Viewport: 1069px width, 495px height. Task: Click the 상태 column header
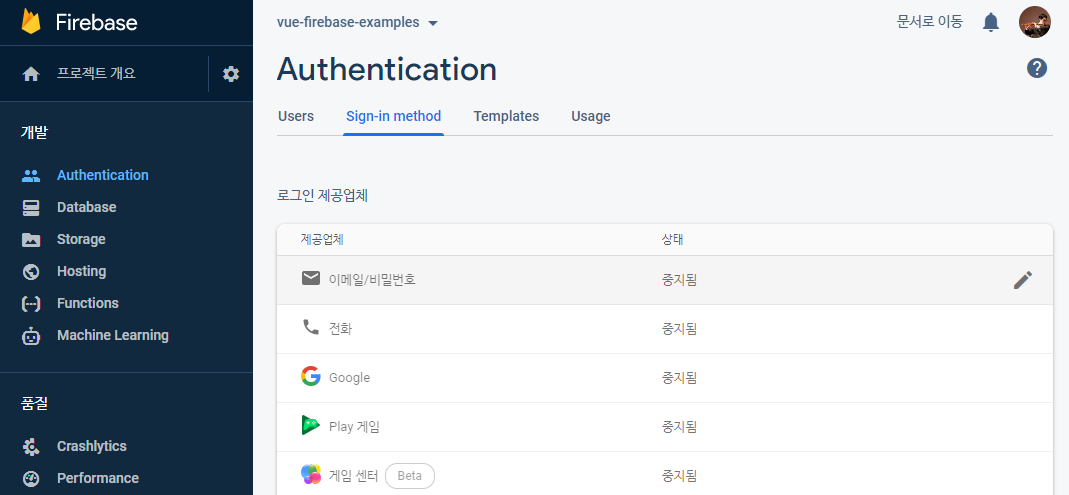(x=672, y=240)
